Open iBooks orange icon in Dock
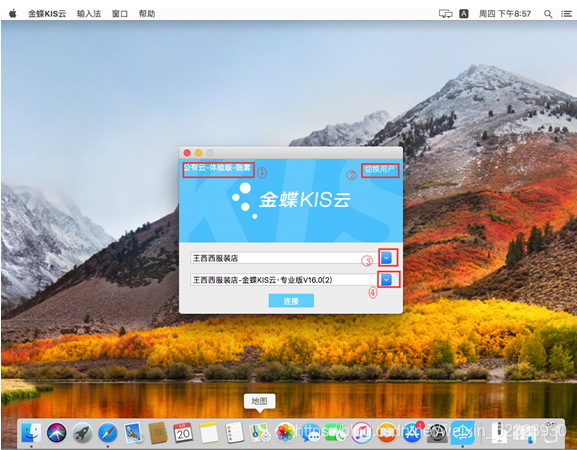Viewport: 577px width, 450px height. click(x=386, y=432)
